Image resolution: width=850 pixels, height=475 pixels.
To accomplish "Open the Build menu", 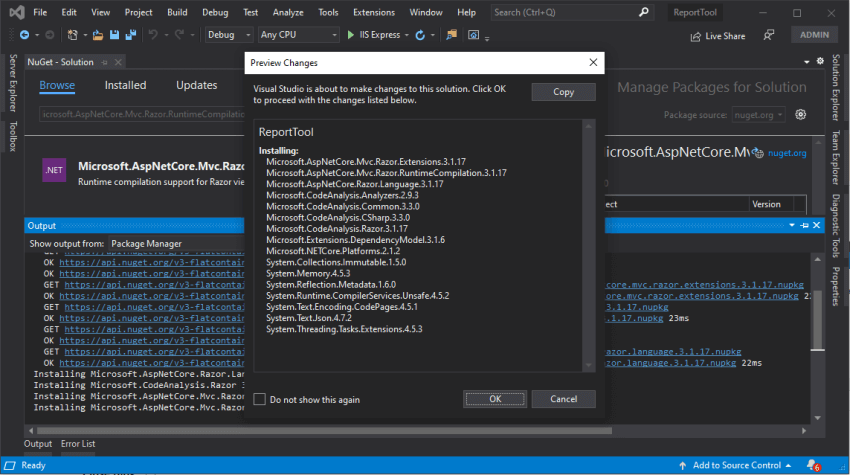I will point(177,12).
